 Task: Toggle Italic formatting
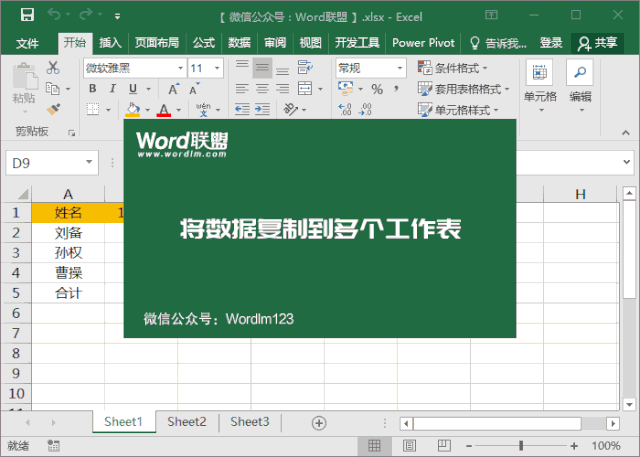[112, 89]
